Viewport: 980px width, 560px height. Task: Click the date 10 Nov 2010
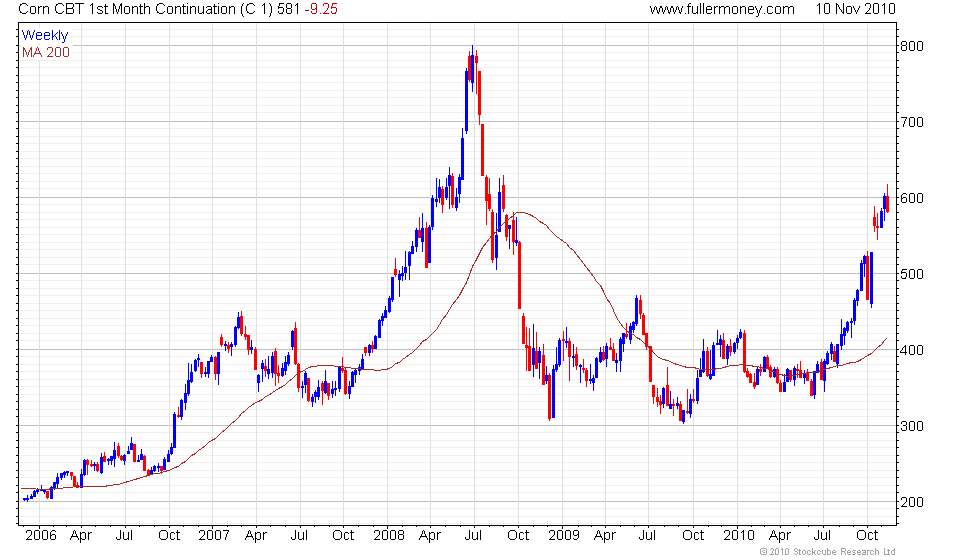click(856, 9)
